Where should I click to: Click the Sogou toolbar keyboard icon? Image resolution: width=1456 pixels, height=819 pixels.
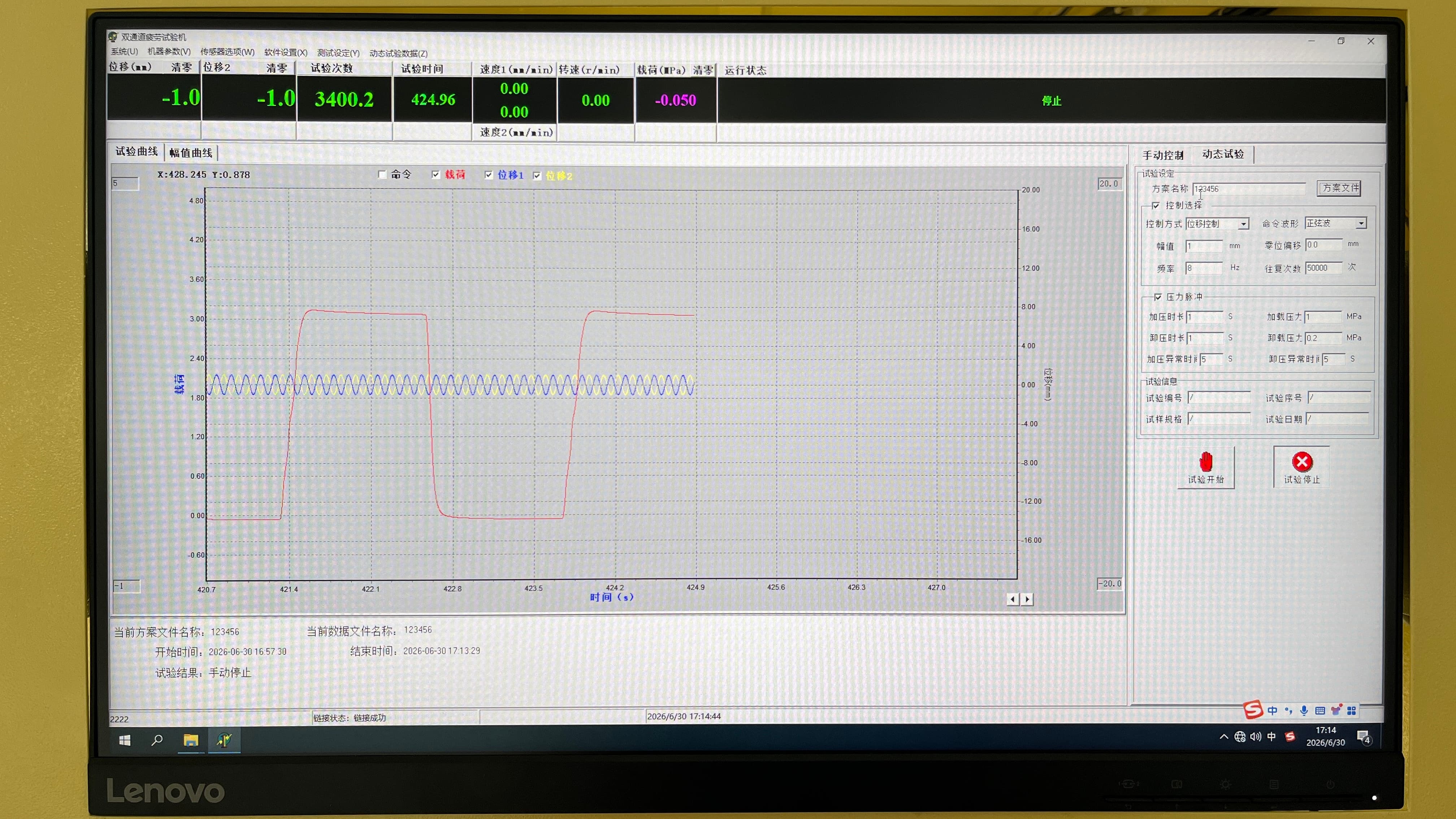click(1320, 710)
